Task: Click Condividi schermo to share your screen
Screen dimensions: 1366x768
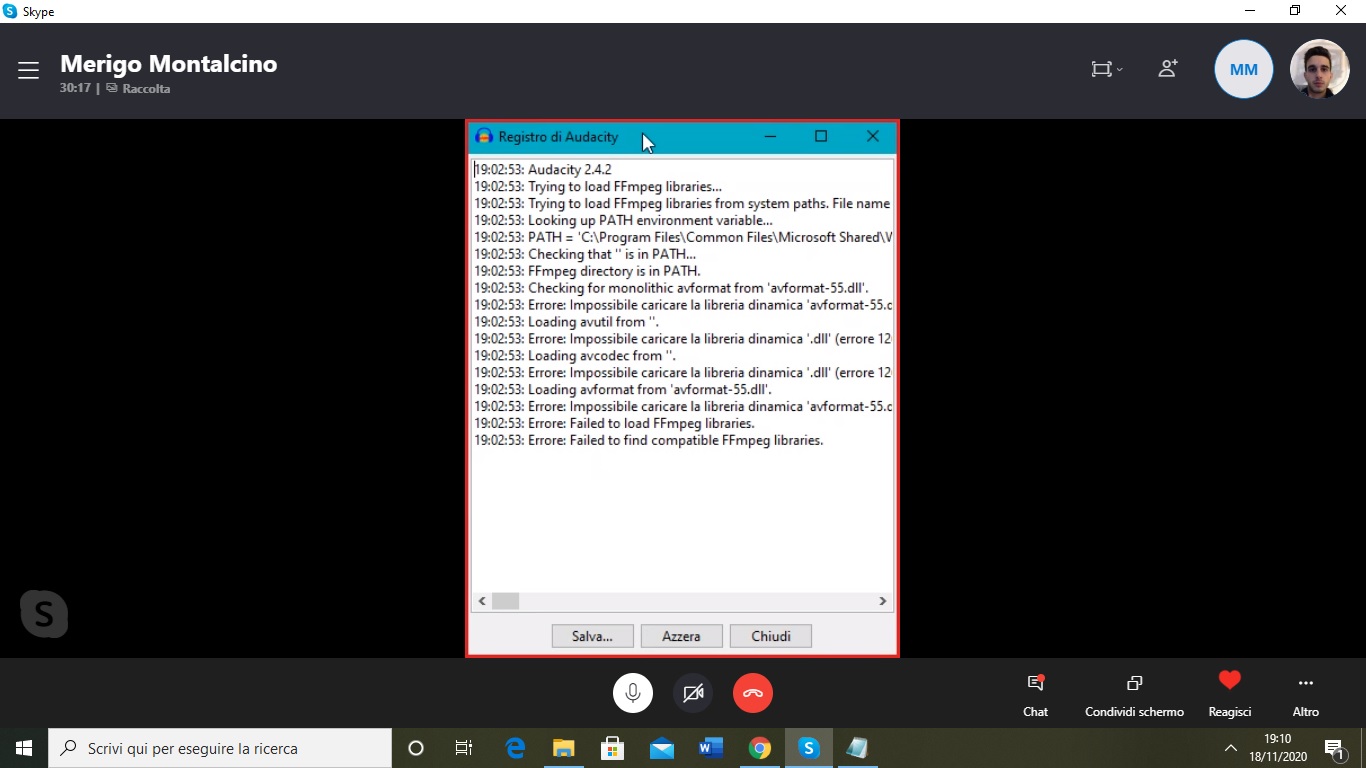Action: pos(1133,693)
